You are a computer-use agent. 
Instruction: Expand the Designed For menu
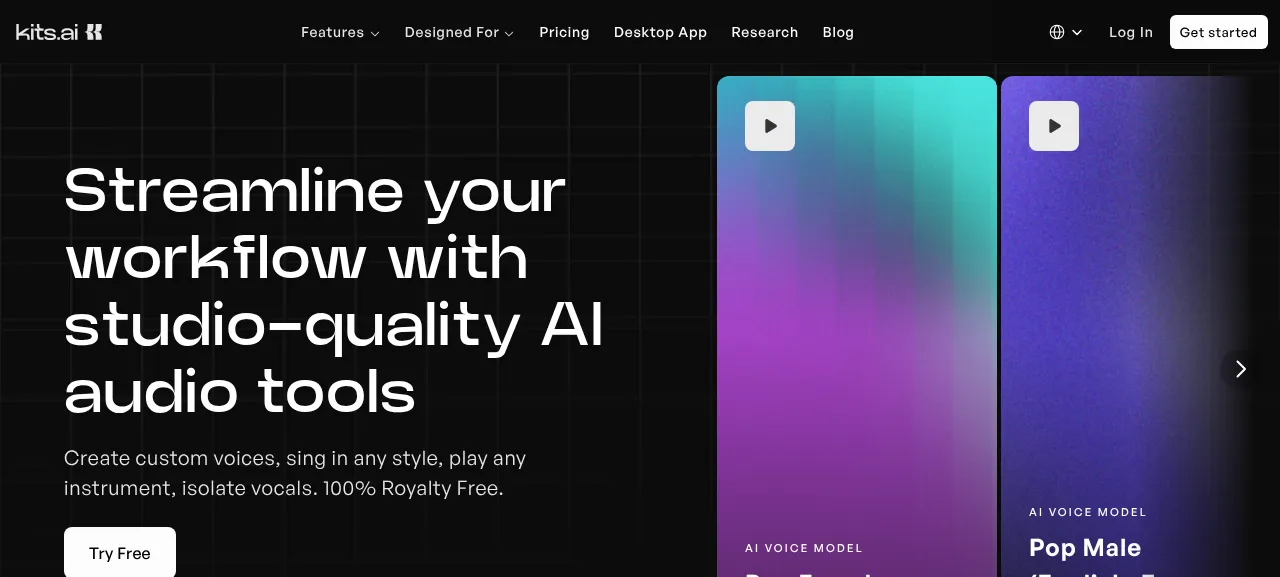(459, 32)
